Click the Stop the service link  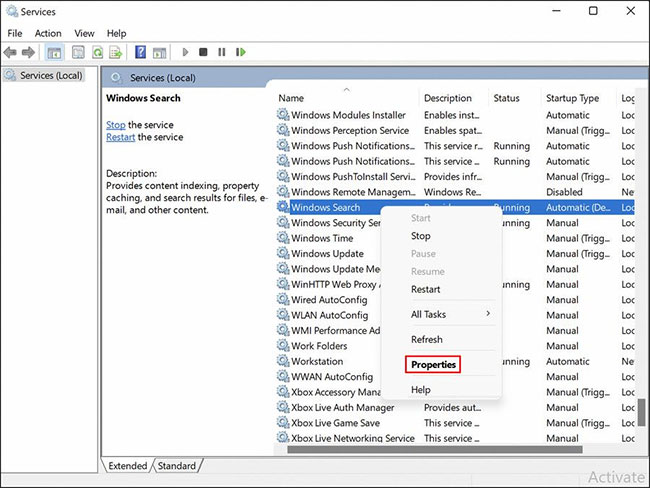(116, 124)
